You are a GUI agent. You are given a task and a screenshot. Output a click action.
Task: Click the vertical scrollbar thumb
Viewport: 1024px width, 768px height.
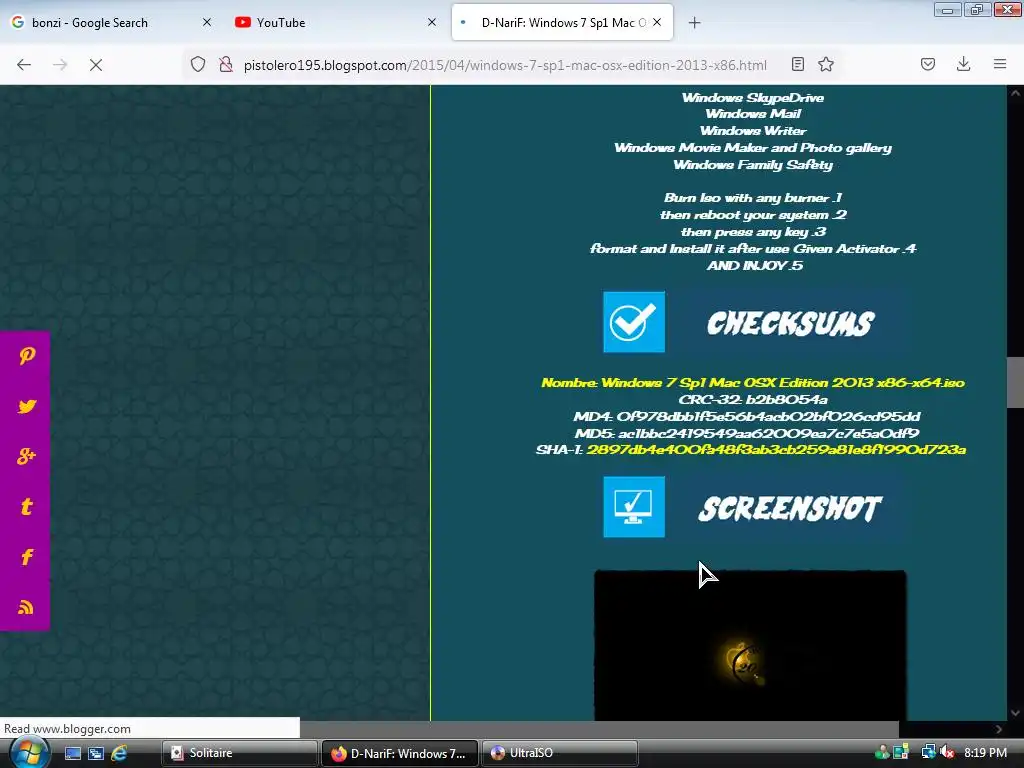coord(1015,383)
